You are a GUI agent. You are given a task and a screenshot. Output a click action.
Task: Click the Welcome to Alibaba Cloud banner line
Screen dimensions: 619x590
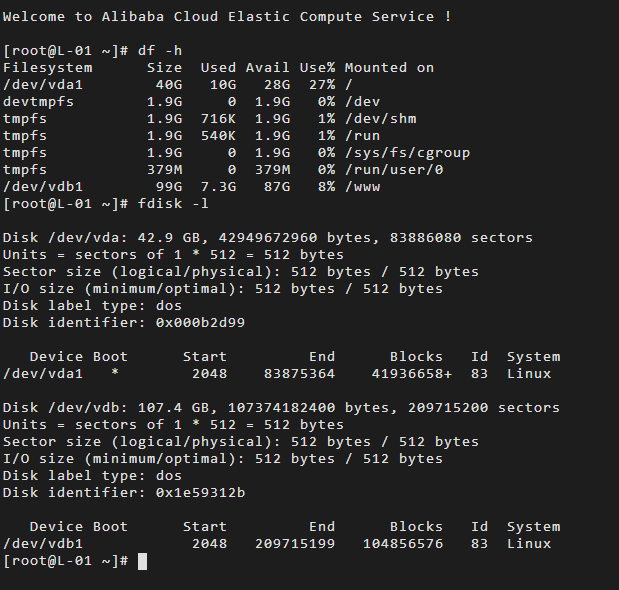pyautogui.click(x=227, y=17)
